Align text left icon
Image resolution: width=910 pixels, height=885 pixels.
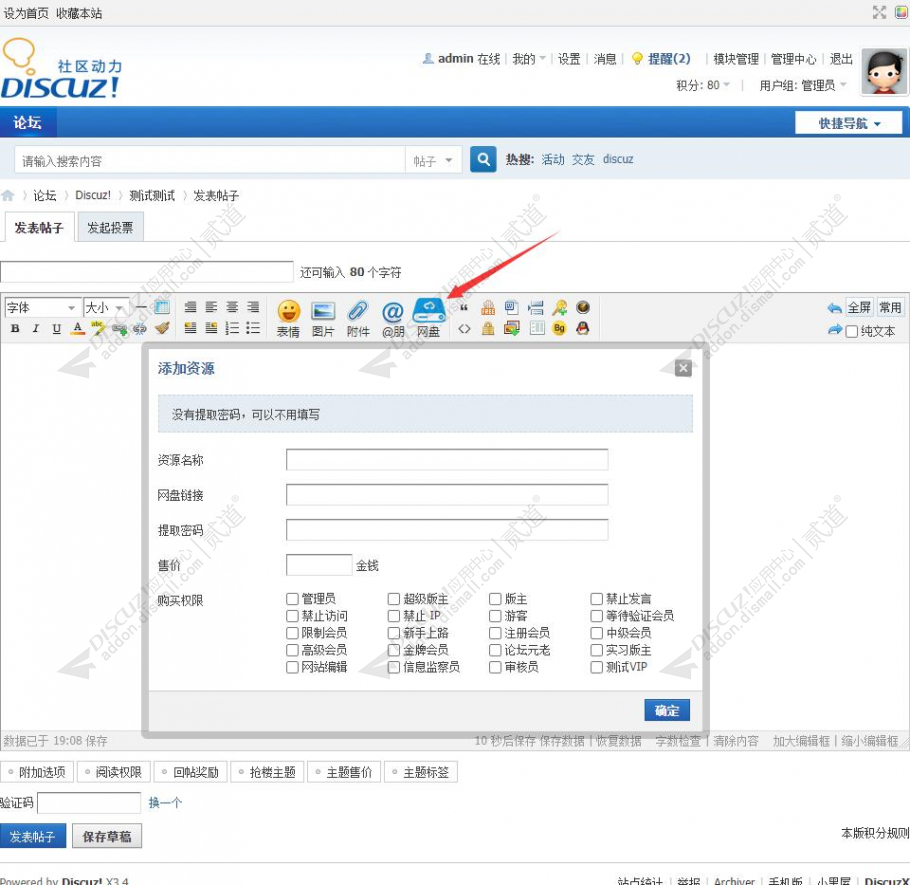point(211,307)
